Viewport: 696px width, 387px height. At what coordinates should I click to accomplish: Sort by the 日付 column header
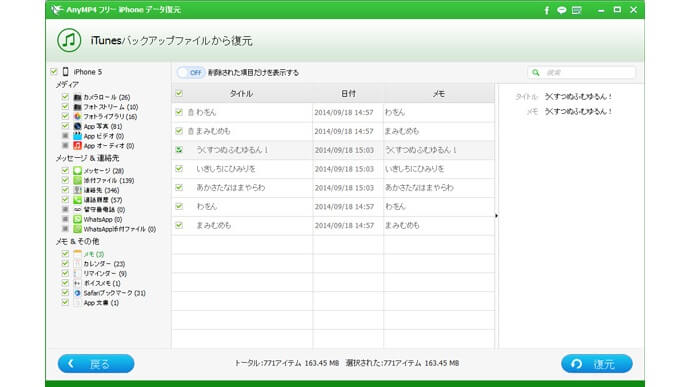(348, 94)
